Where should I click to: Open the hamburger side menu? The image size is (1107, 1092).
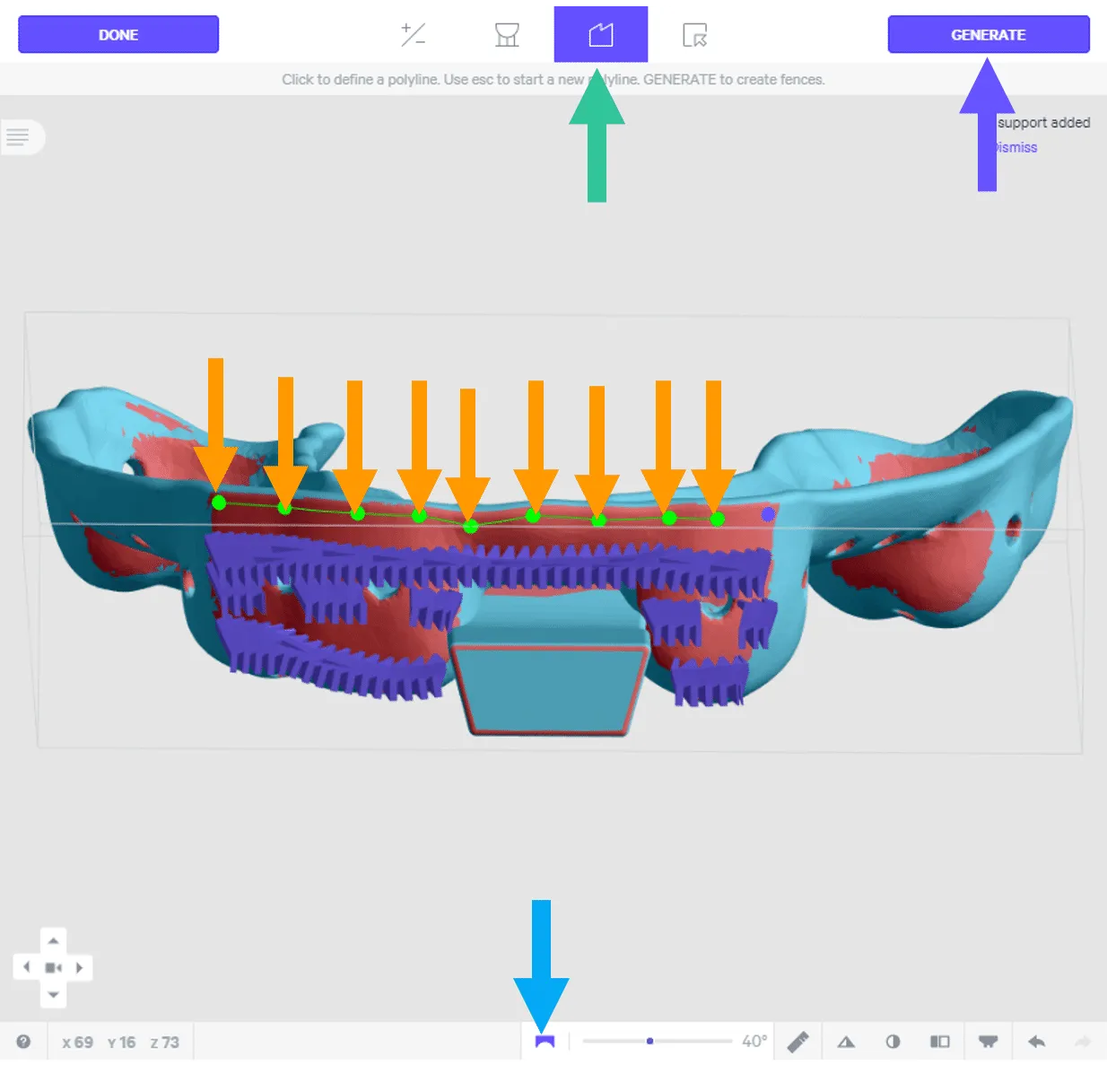19,137
